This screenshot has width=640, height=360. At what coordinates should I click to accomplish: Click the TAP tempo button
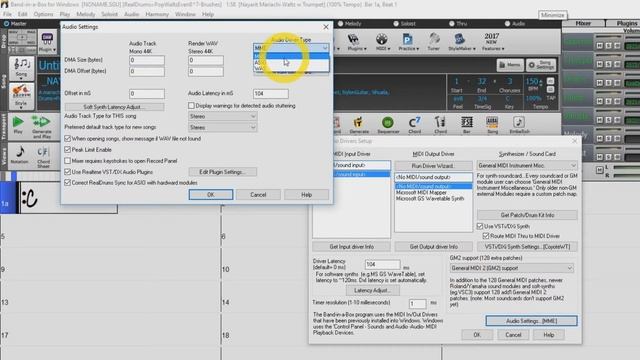pos(550,98)
